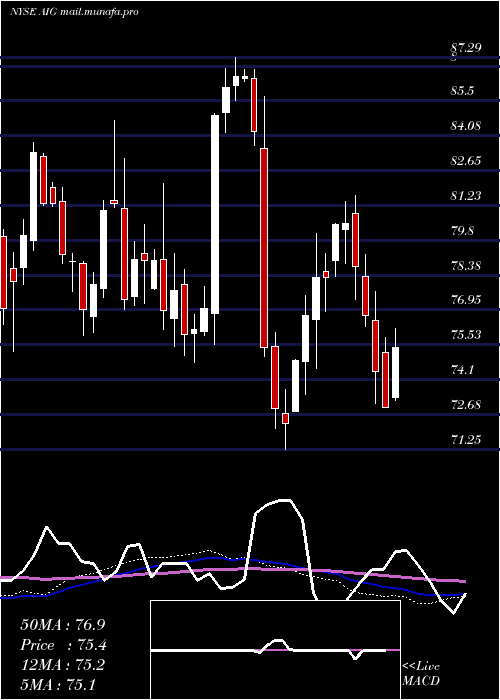Click the 5MA : 75.1 readout
This screenshot has height=700, width=500.
click(x=58, y=685)
